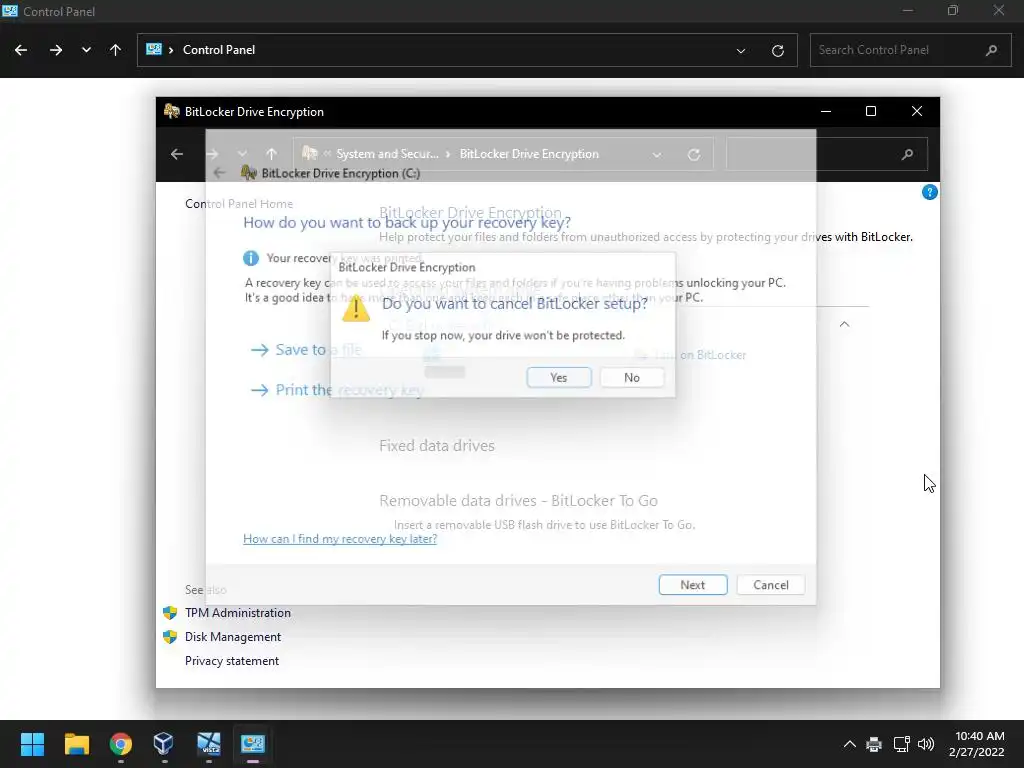Viewport: 1024px width, 768px height.
Task: Open recent locations dropdown in Control Panel
Action: click(86, 50)
